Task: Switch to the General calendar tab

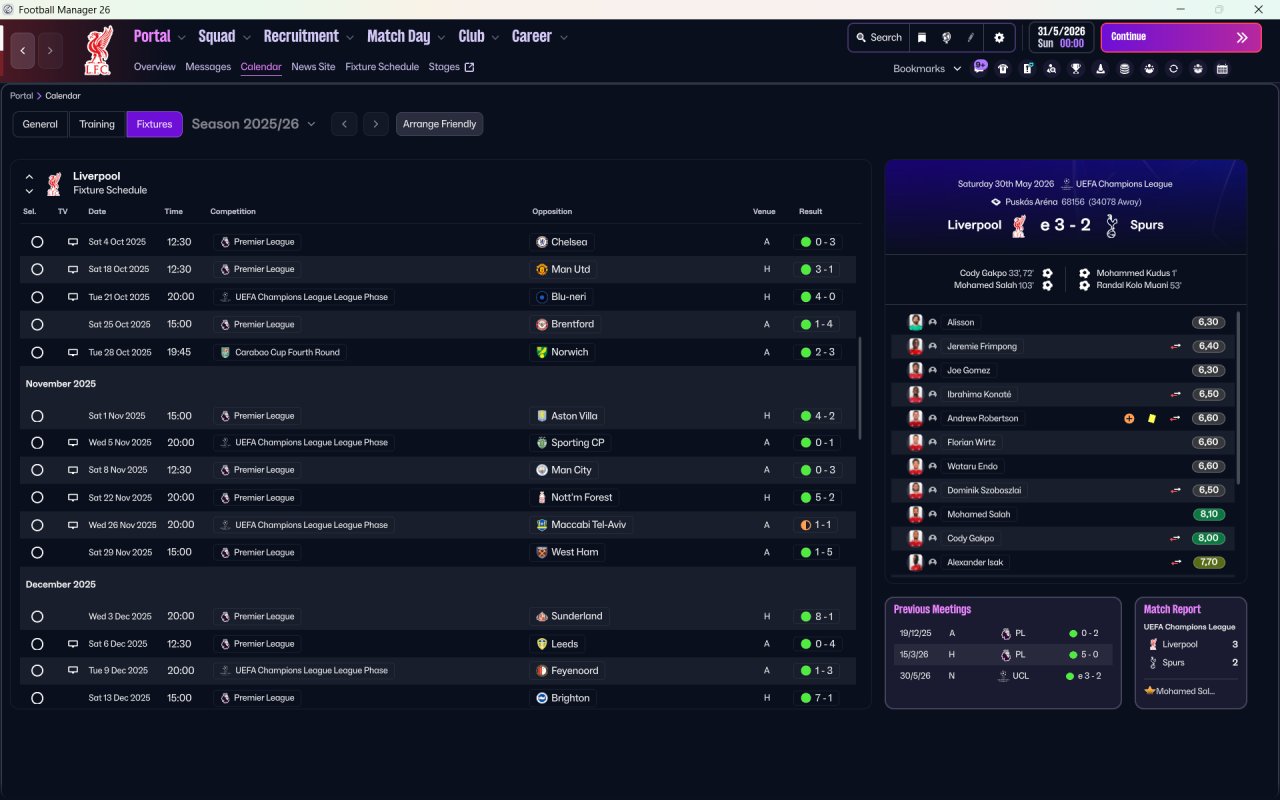Action: coord(40,124)
